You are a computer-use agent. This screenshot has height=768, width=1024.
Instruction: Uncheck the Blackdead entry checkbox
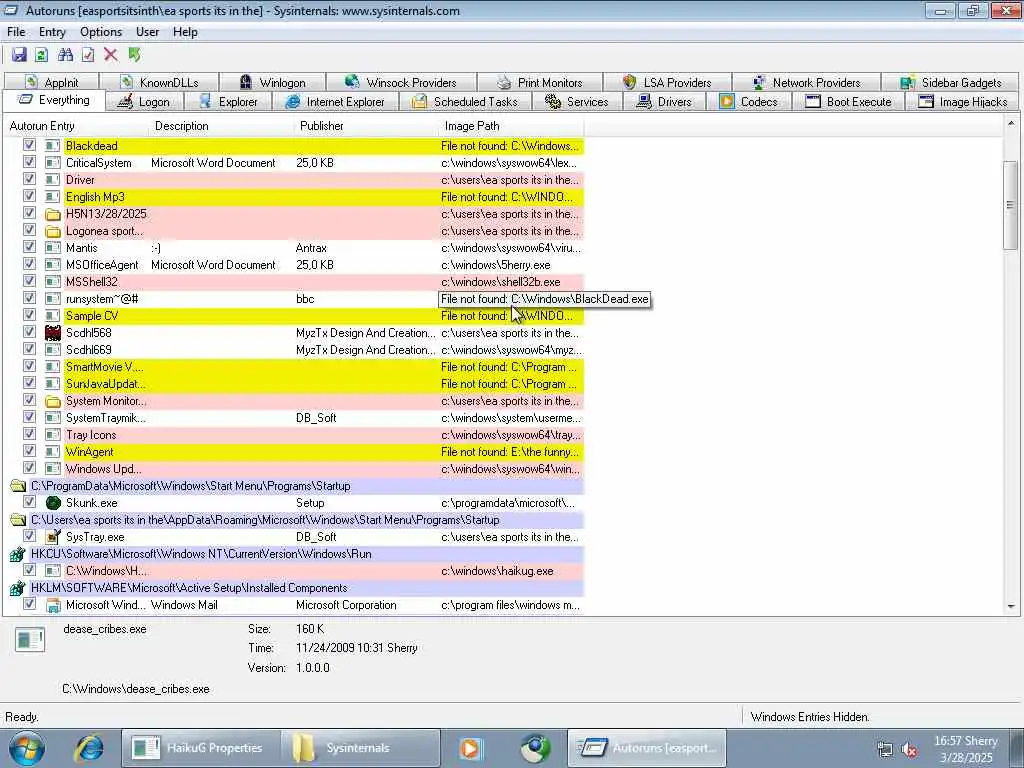[x=29, y=144]
